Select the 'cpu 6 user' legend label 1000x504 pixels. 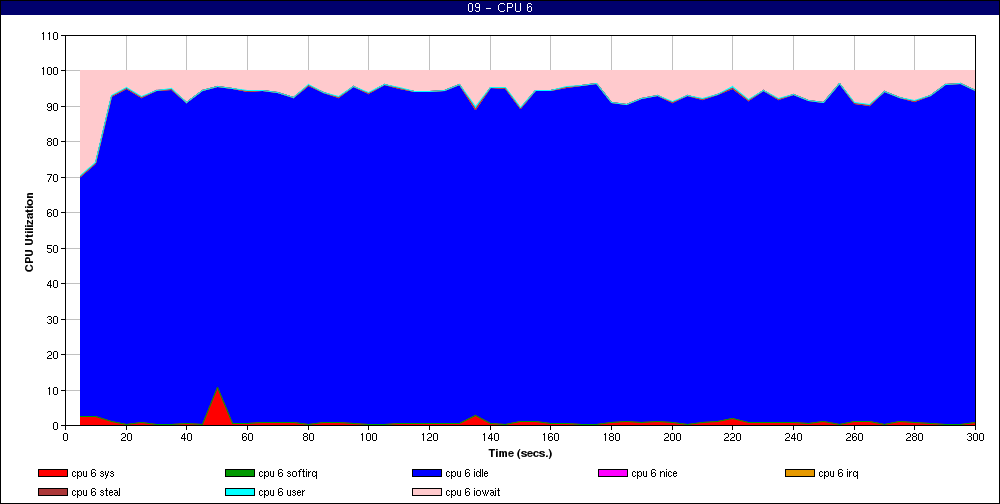(282, 493)
